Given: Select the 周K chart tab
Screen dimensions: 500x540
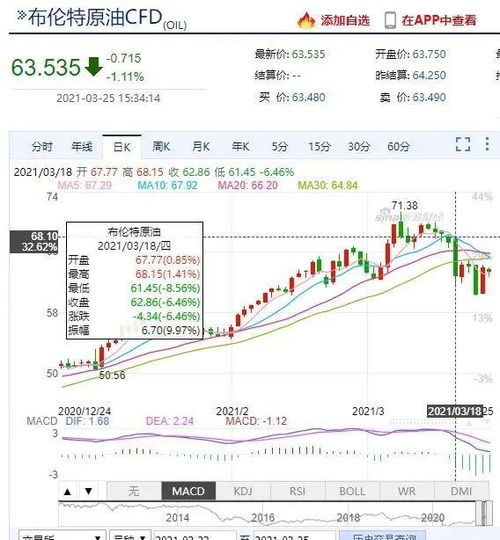Looking at the screenshot, I should (161, 147).
